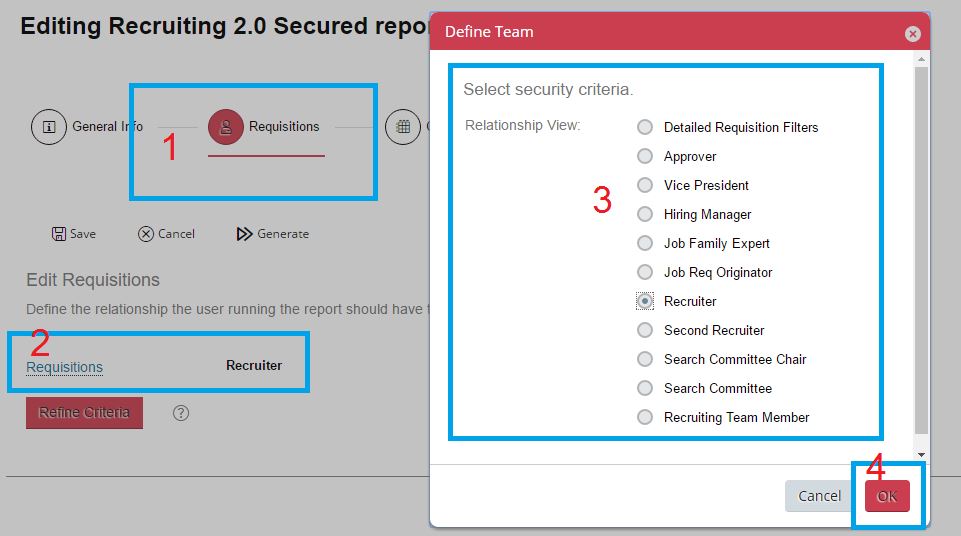Select the Requisitions step circle icon
This screenshot has width=961, height=536.
tap(226, 127)
